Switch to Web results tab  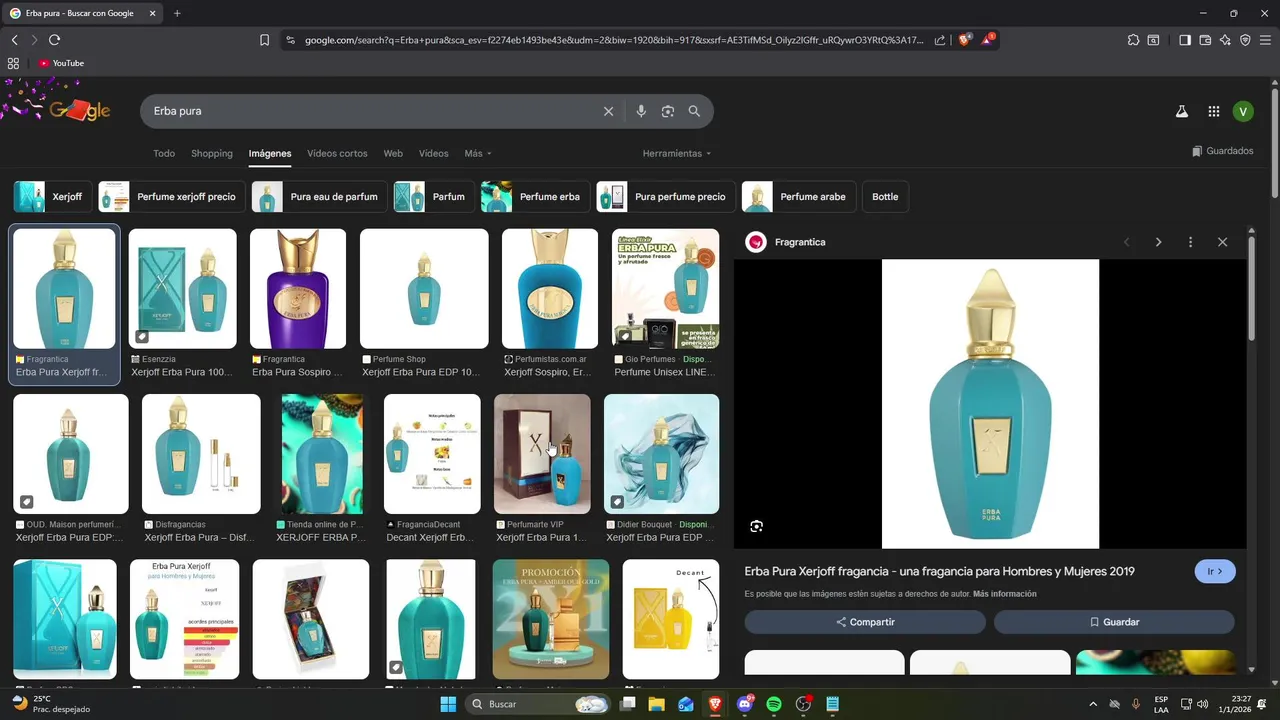[x=393, y=153]
